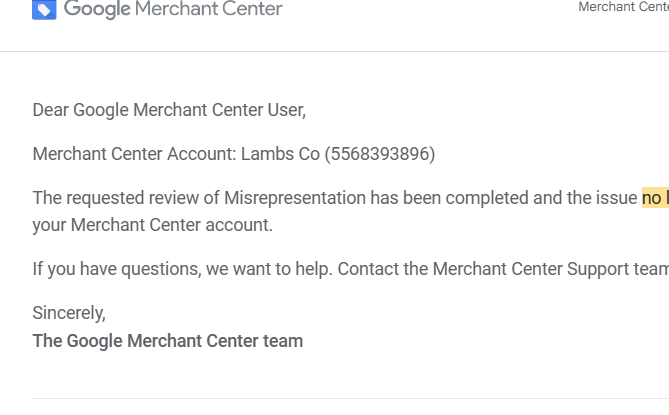Viewport: 669px width, 415px height.
Task: Open the Merchant Center link at top right
Action: (x=623, y=7)
